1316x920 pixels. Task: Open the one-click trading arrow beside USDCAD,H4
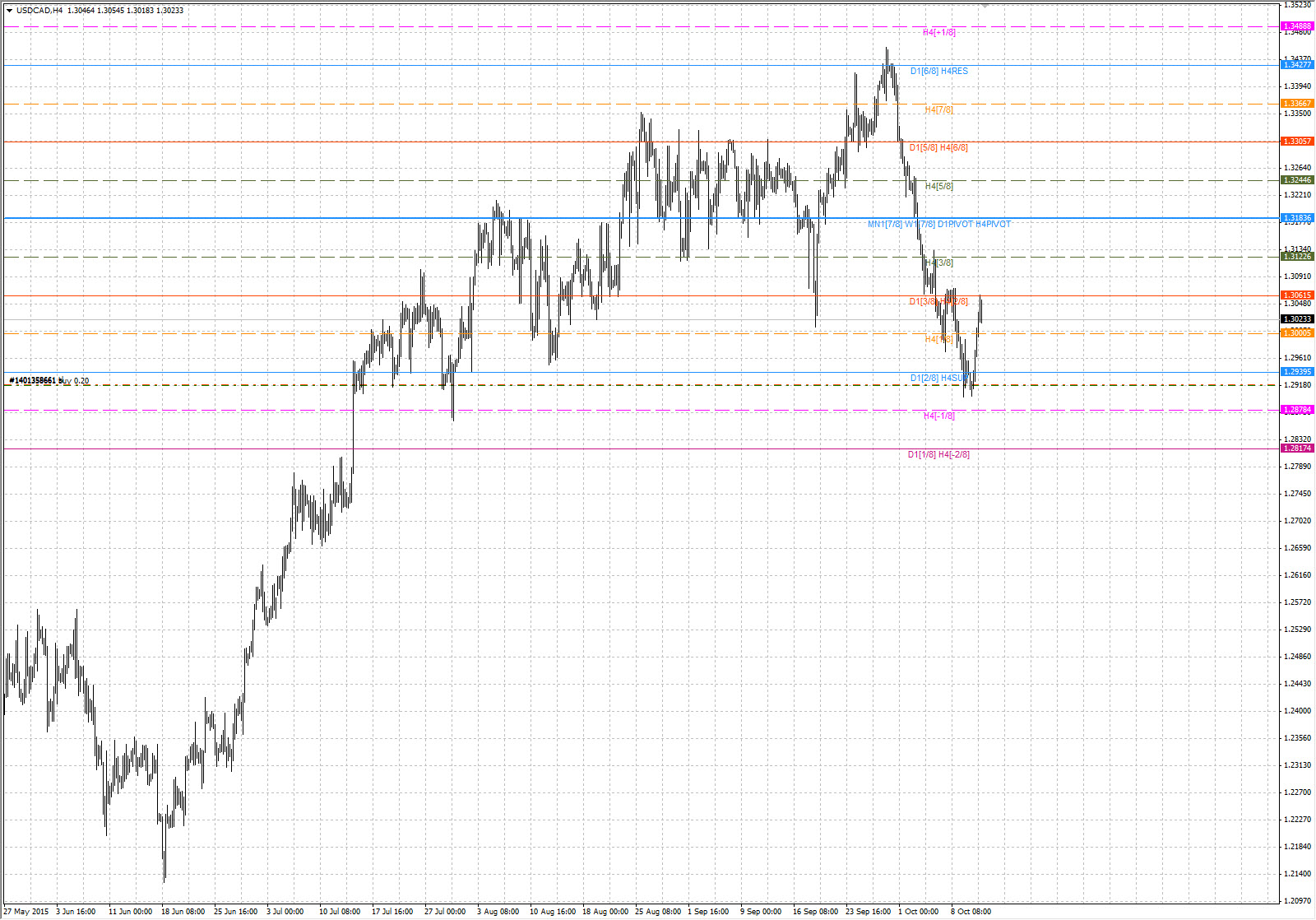9,11
